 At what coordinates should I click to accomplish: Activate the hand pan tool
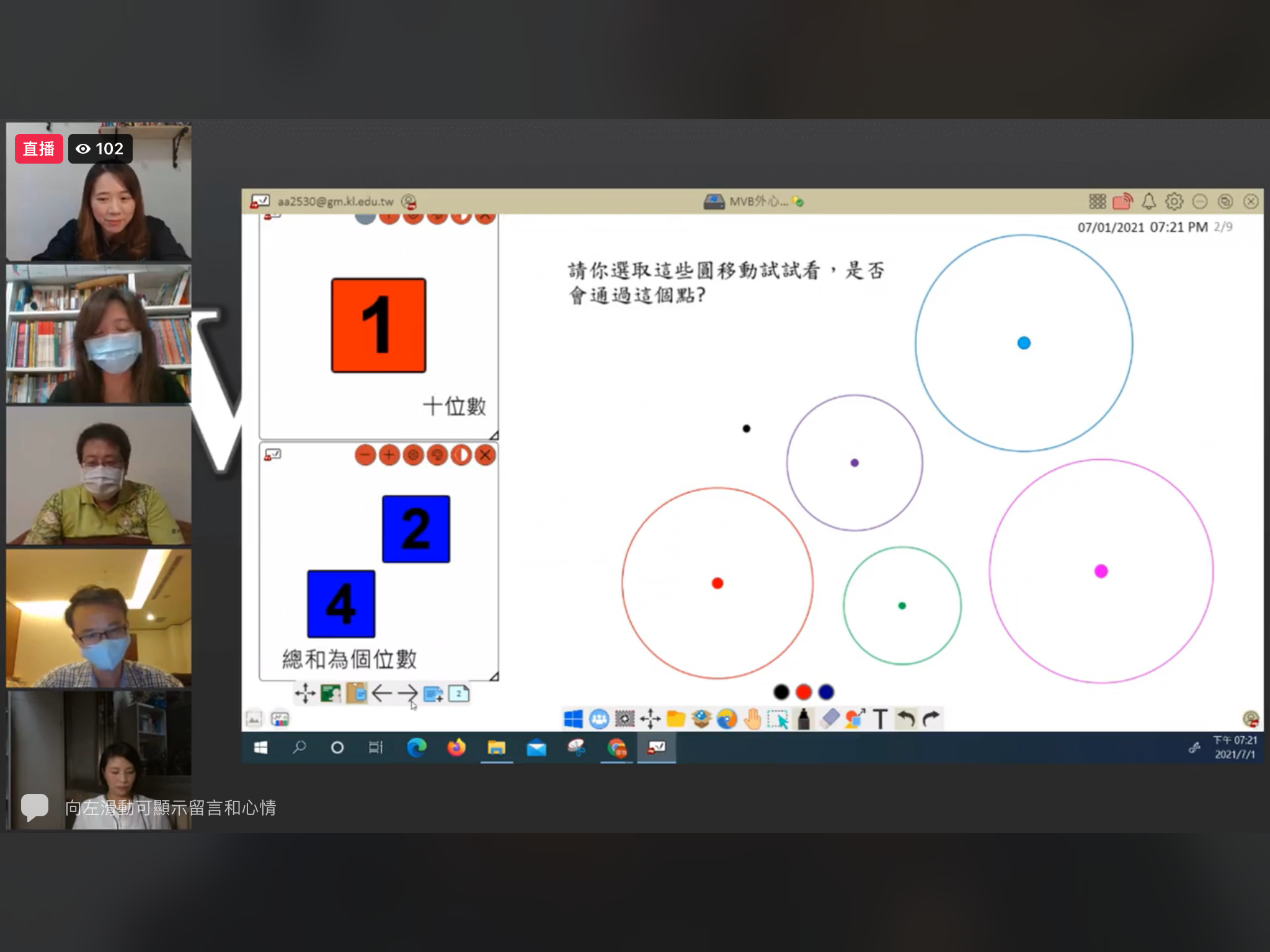[752, 719]
